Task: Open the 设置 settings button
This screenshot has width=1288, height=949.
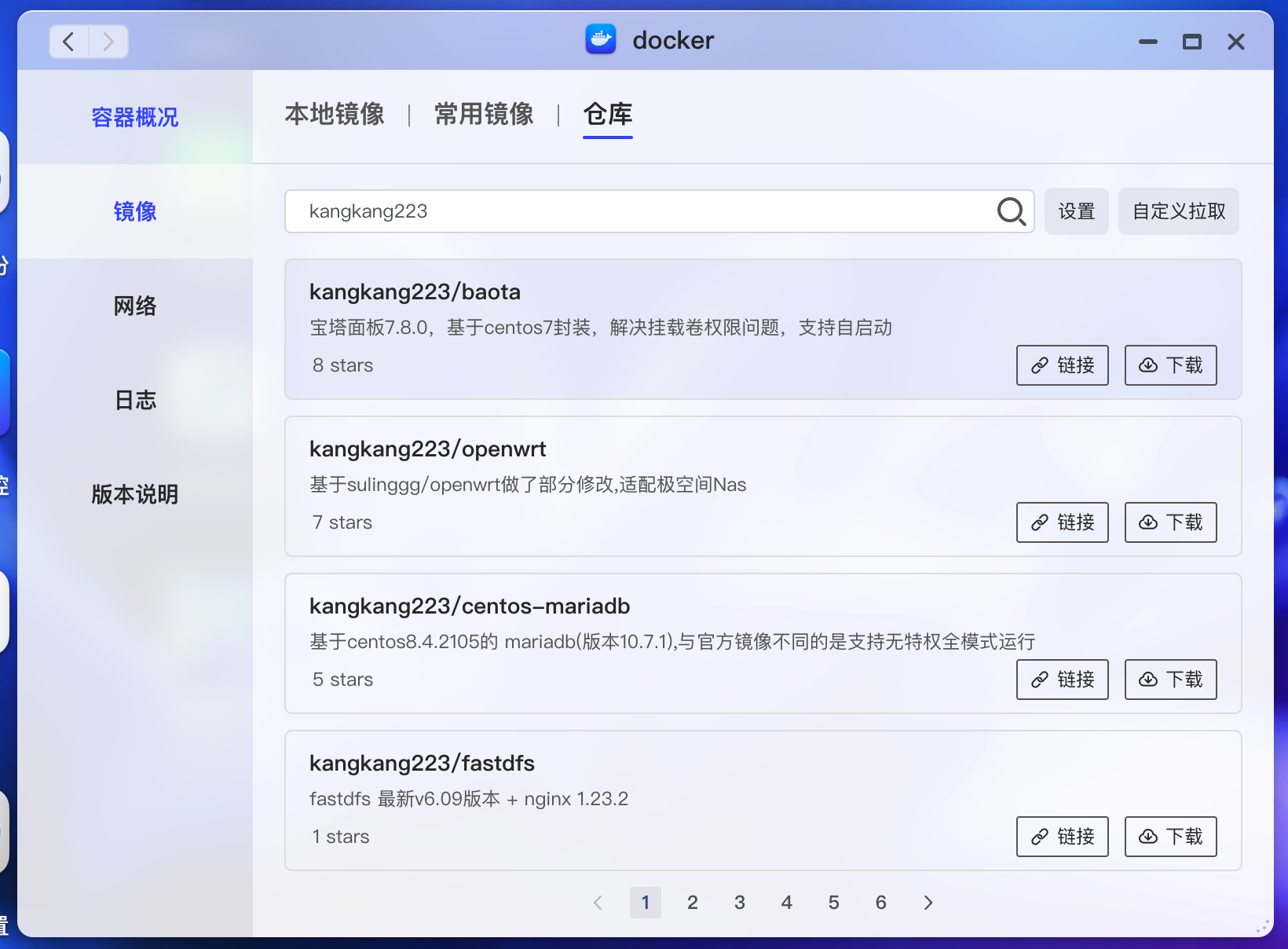Action: [1077, 211]
